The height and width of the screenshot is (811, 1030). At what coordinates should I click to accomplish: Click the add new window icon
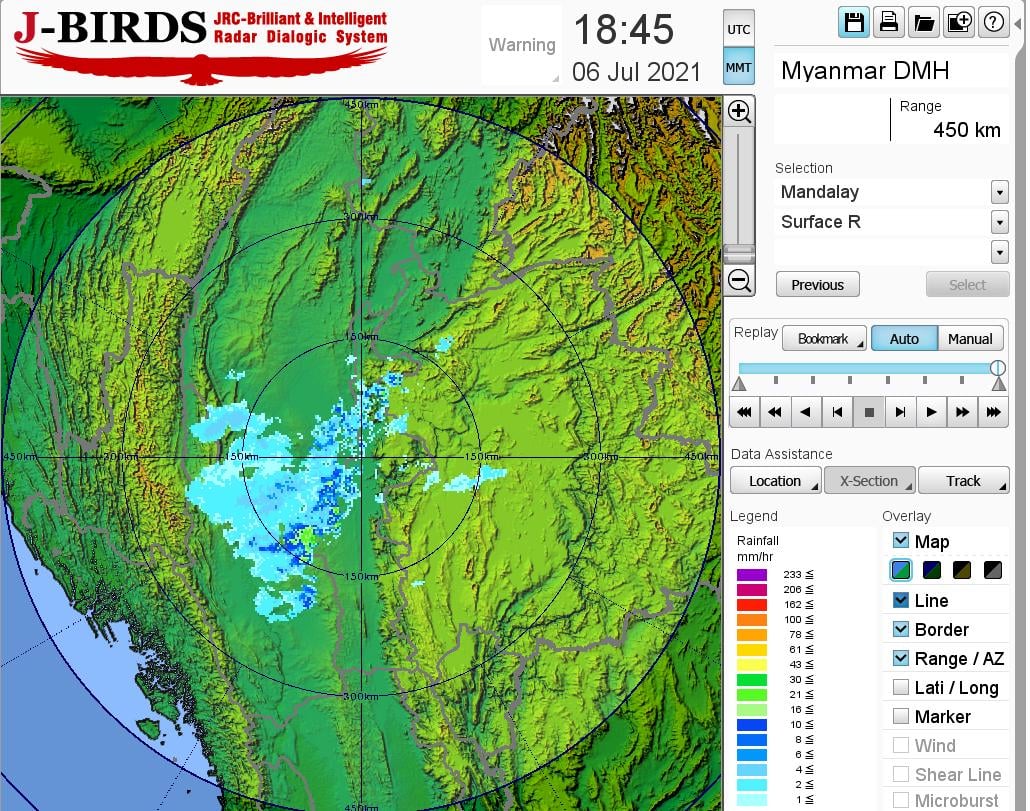point(958,22)
